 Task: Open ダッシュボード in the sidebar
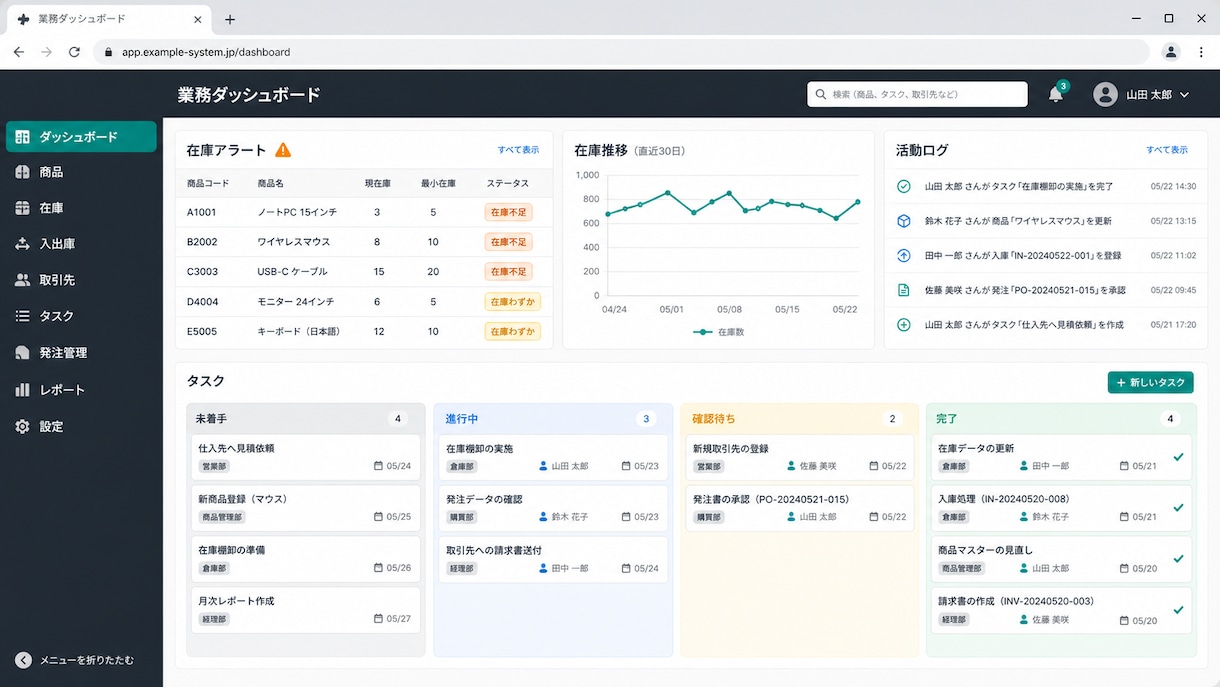pyautogui.click(x=81, y=137)
